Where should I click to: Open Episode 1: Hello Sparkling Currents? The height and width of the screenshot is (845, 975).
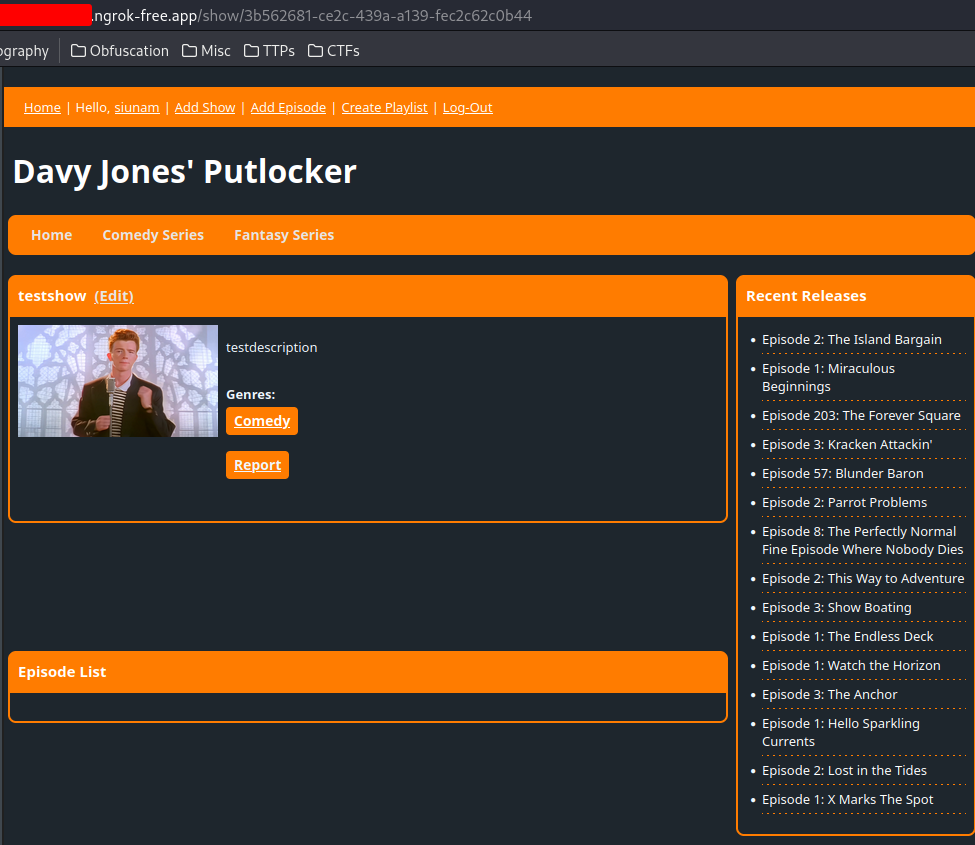pos(841,732)
